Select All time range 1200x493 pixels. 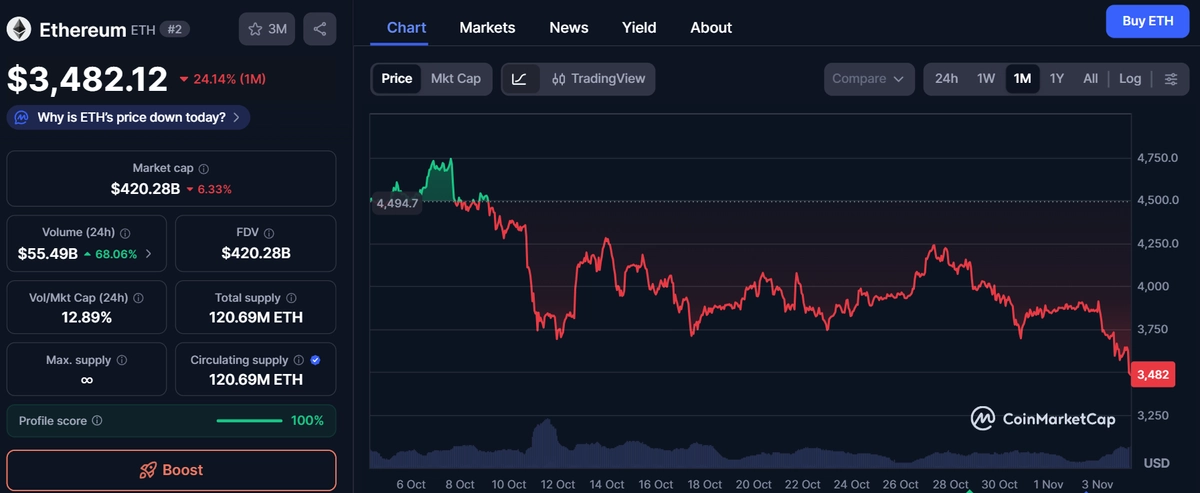[1090, 79]
